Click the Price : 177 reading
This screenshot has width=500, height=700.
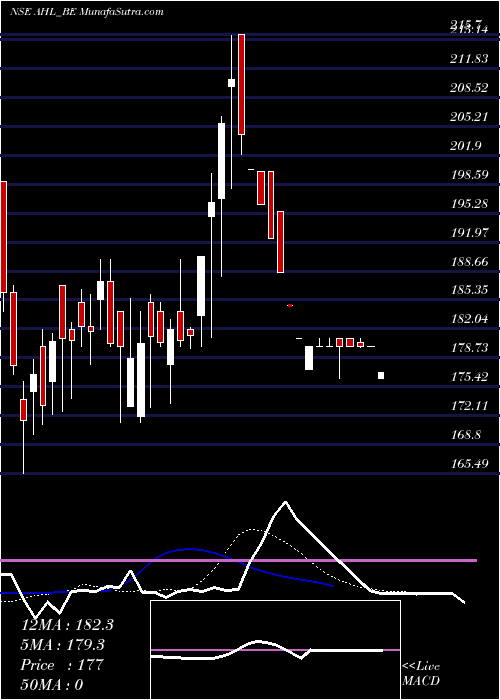pyautogui.click(x=62, y=665)
